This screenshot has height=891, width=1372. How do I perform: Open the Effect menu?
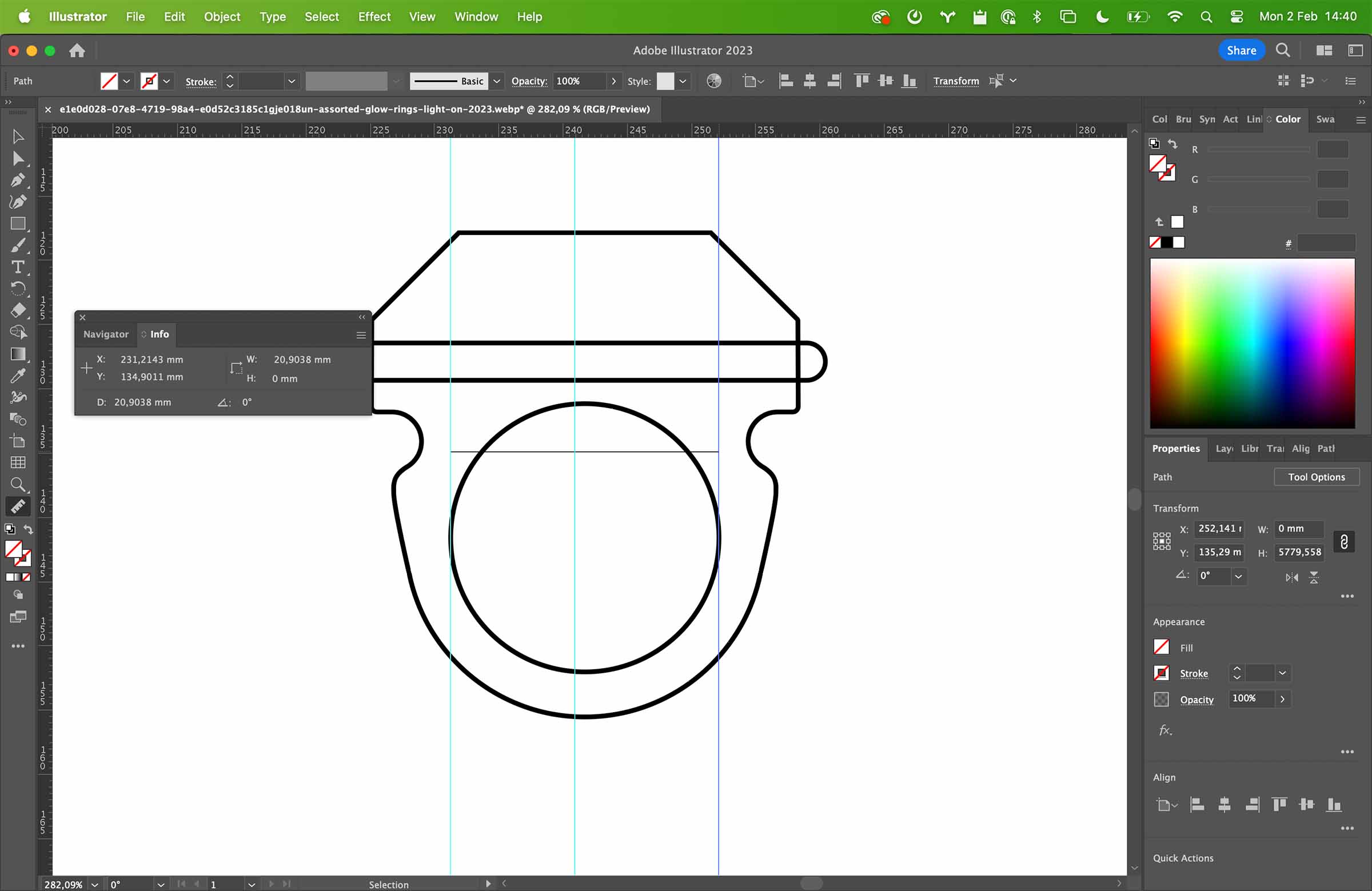pos(373,17)
